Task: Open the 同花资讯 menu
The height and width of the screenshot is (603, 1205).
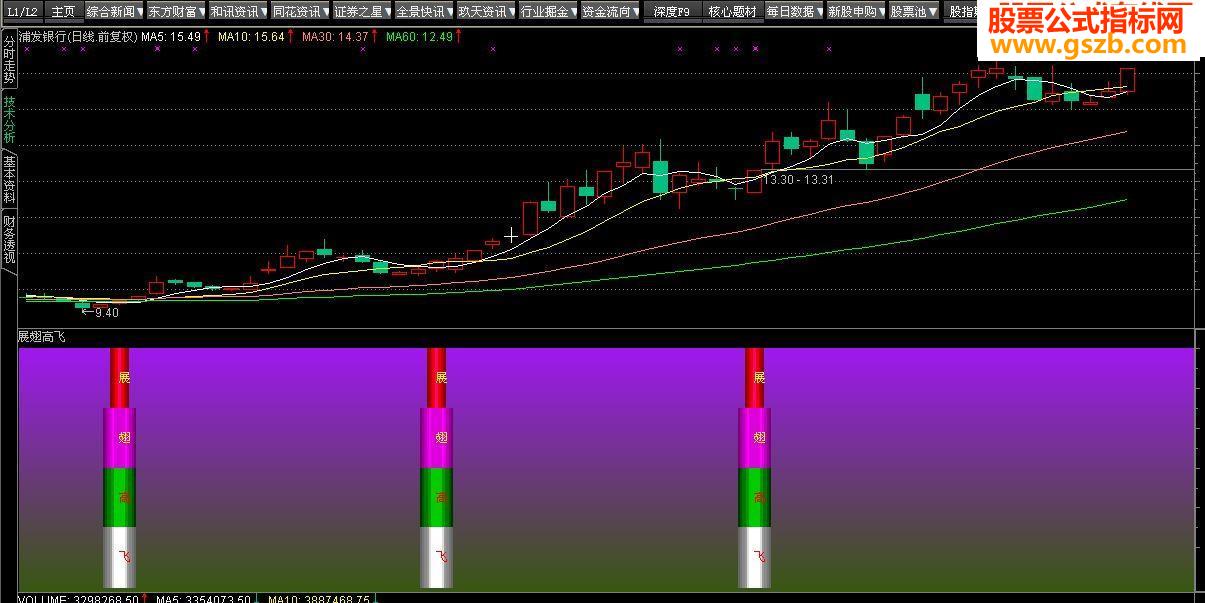Action: [x=299, y=11]
